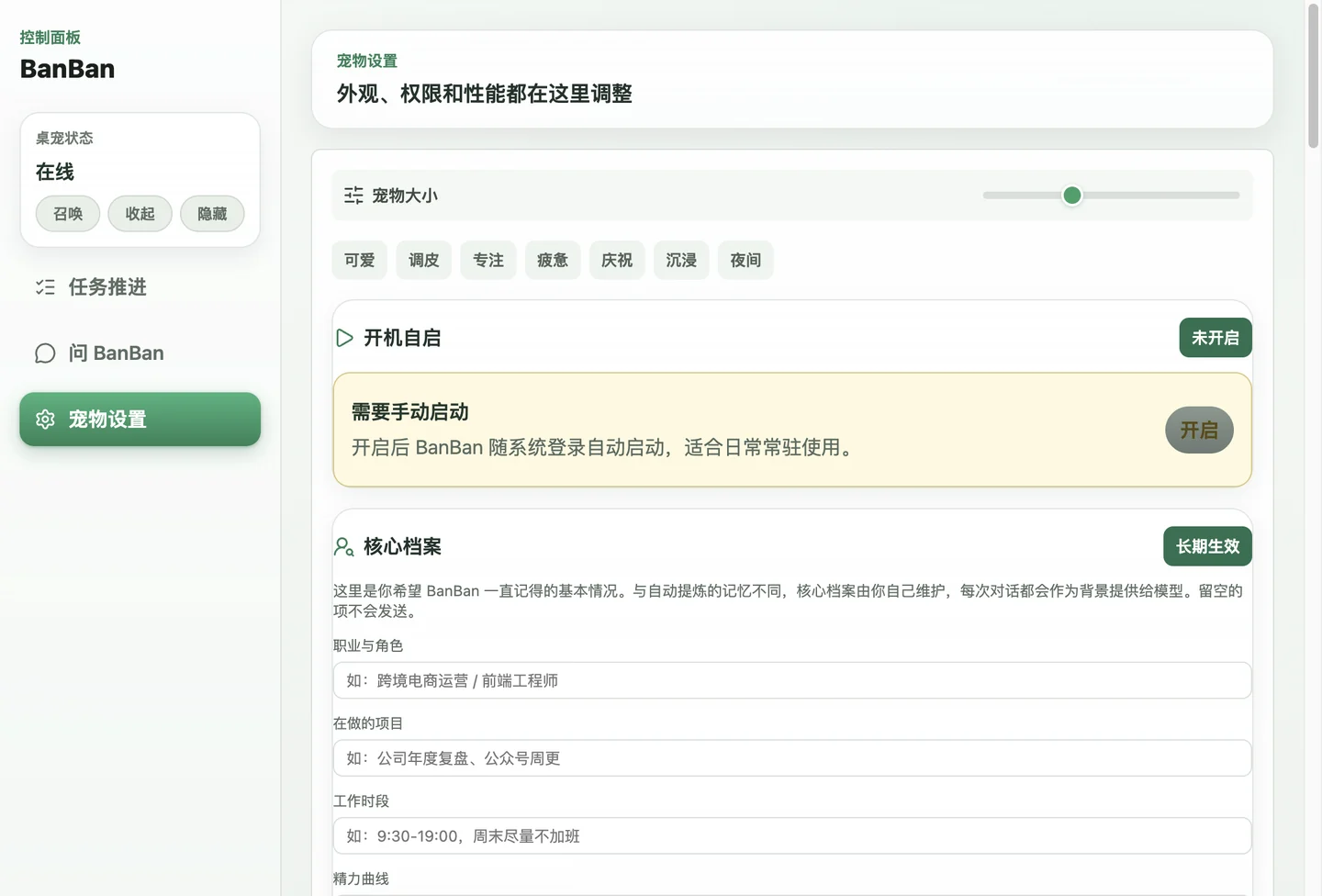Screen dimensions: 1322x896
Task: Click the 控制面板 label
Action: 50,38
